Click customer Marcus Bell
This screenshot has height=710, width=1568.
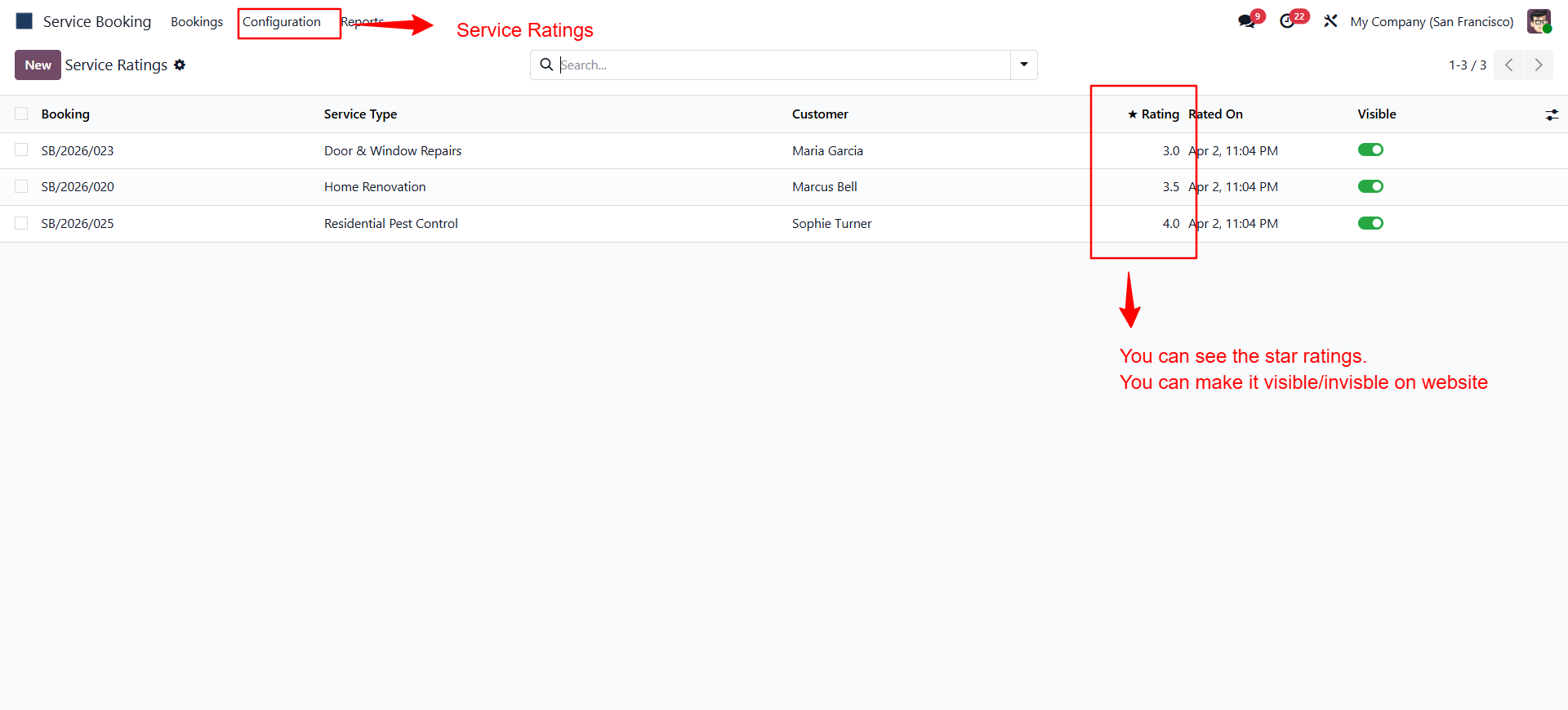click(x=825, y=186)
